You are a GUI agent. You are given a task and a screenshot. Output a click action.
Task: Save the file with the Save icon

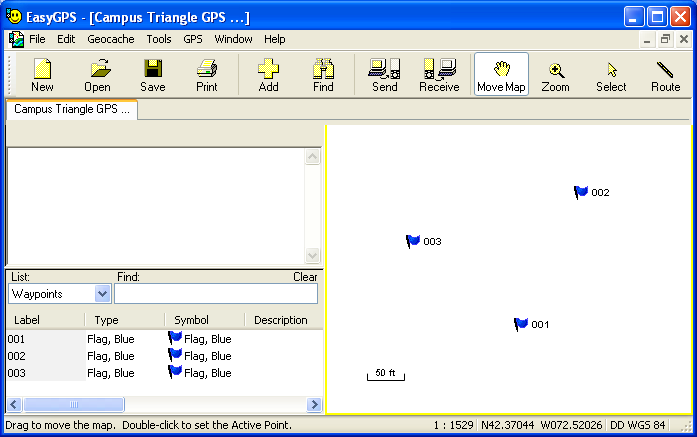153,75
